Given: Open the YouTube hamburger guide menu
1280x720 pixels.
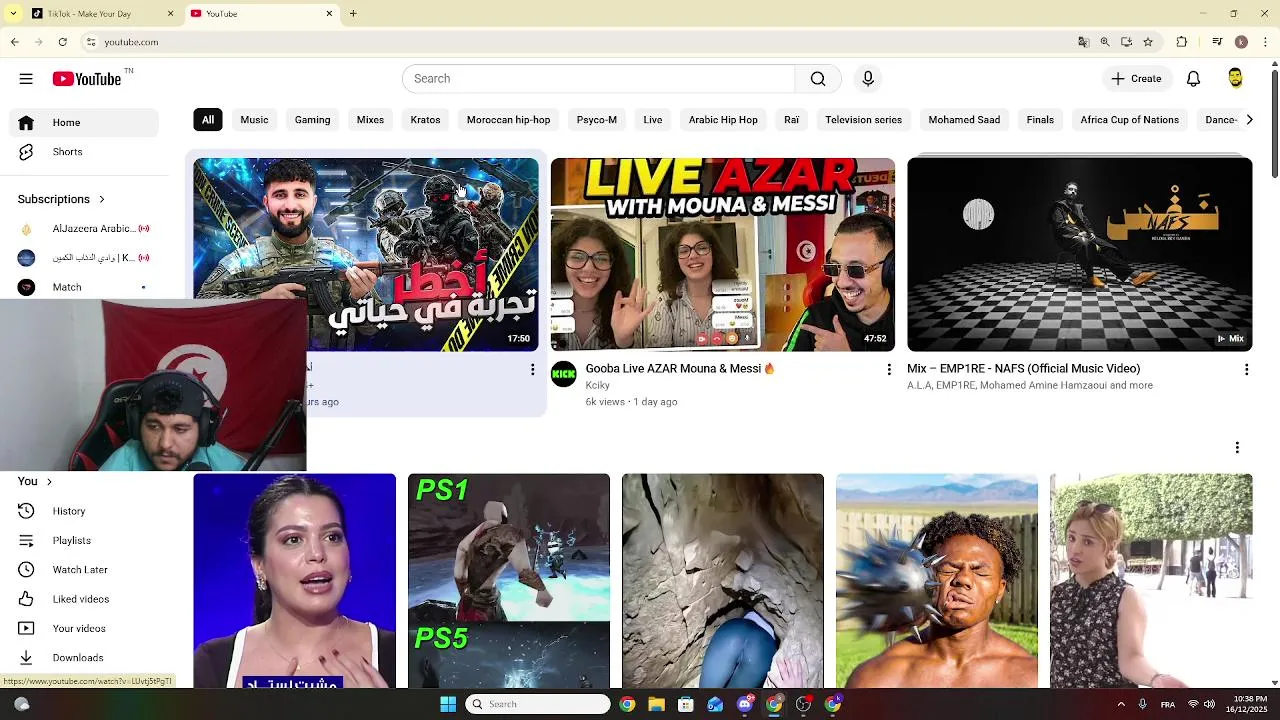Looking at the screenshot, I should (x=26, y=79).
